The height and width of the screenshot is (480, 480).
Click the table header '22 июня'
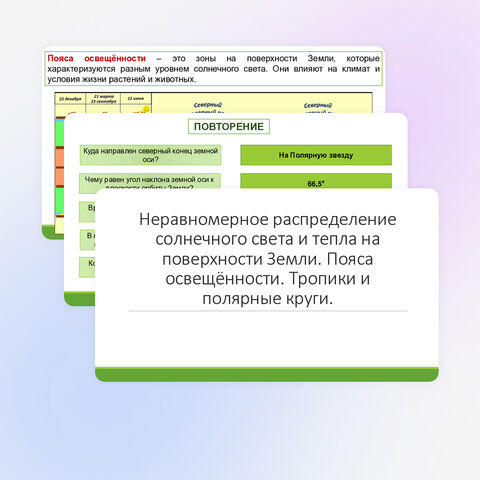coord(136,99)
